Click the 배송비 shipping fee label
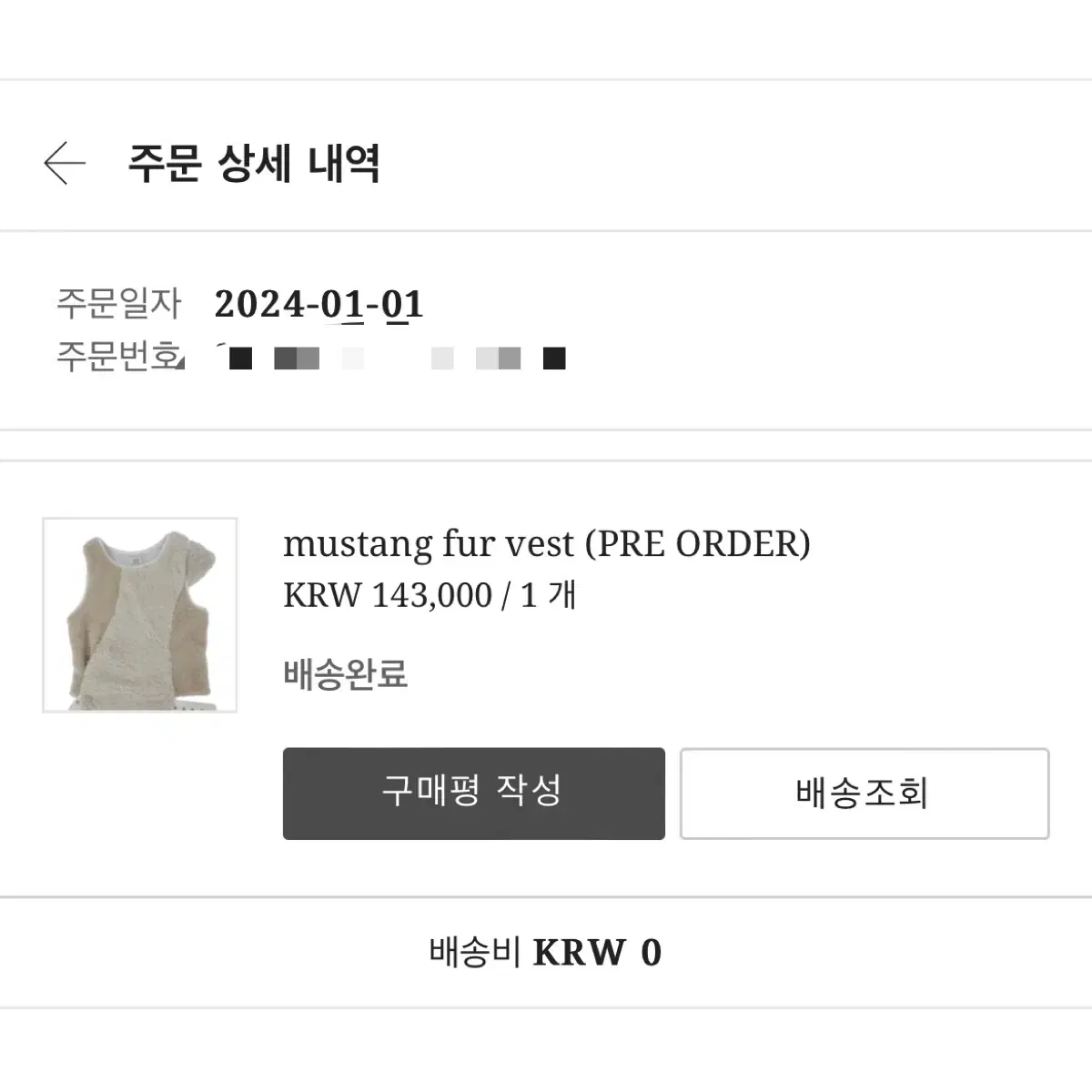 [475, 952]
